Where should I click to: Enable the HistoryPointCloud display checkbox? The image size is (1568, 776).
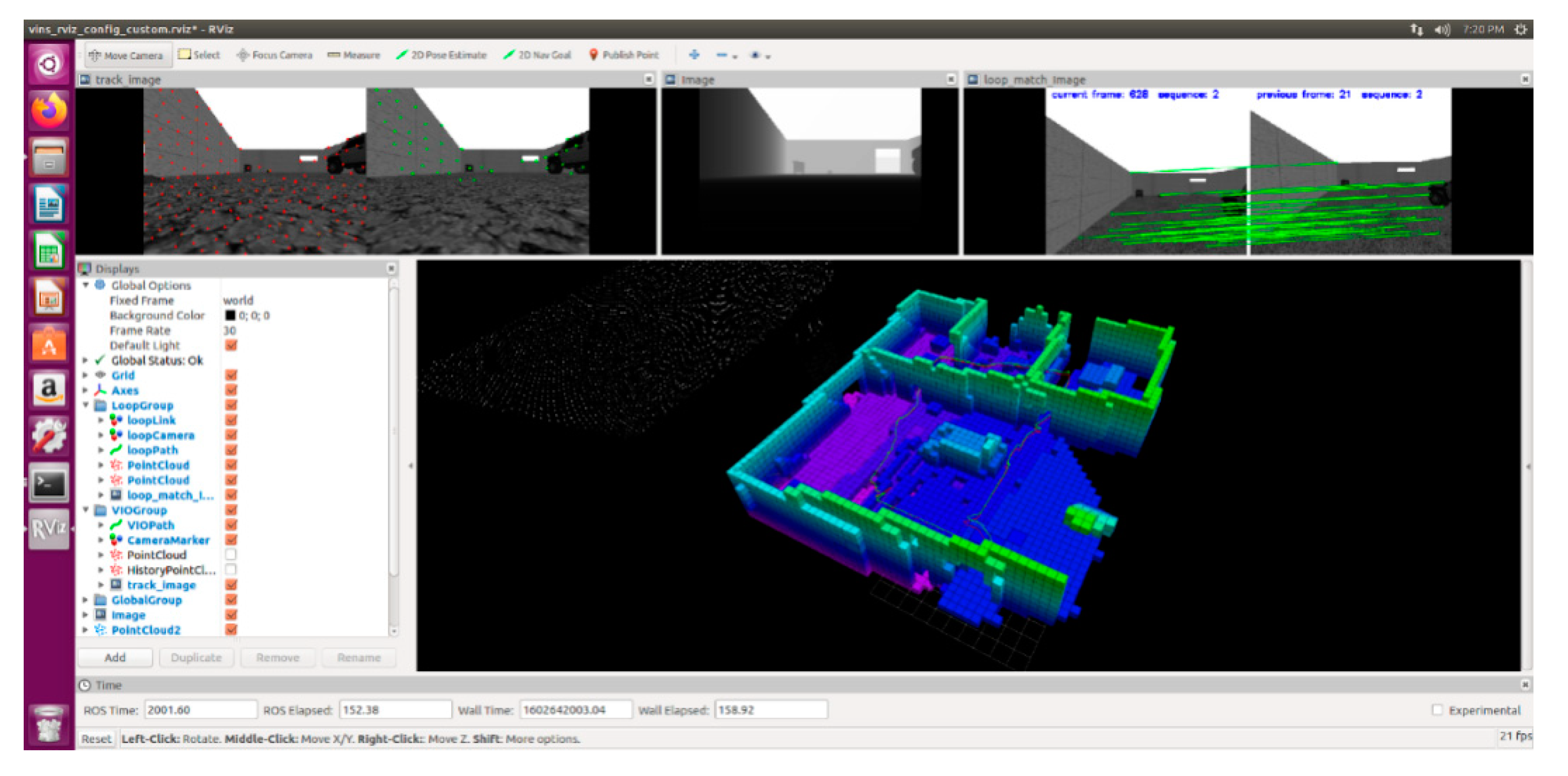[x=231, y=570]
